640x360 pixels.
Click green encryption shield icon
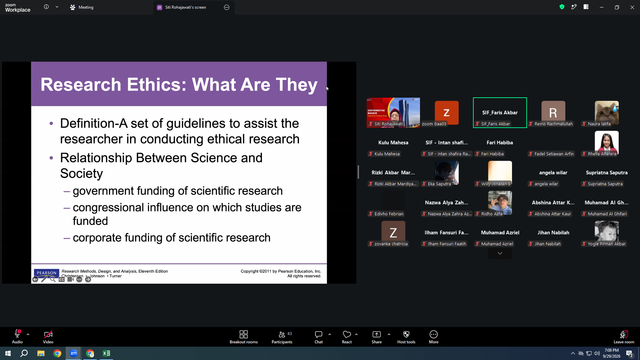click(x=562, y=7)
